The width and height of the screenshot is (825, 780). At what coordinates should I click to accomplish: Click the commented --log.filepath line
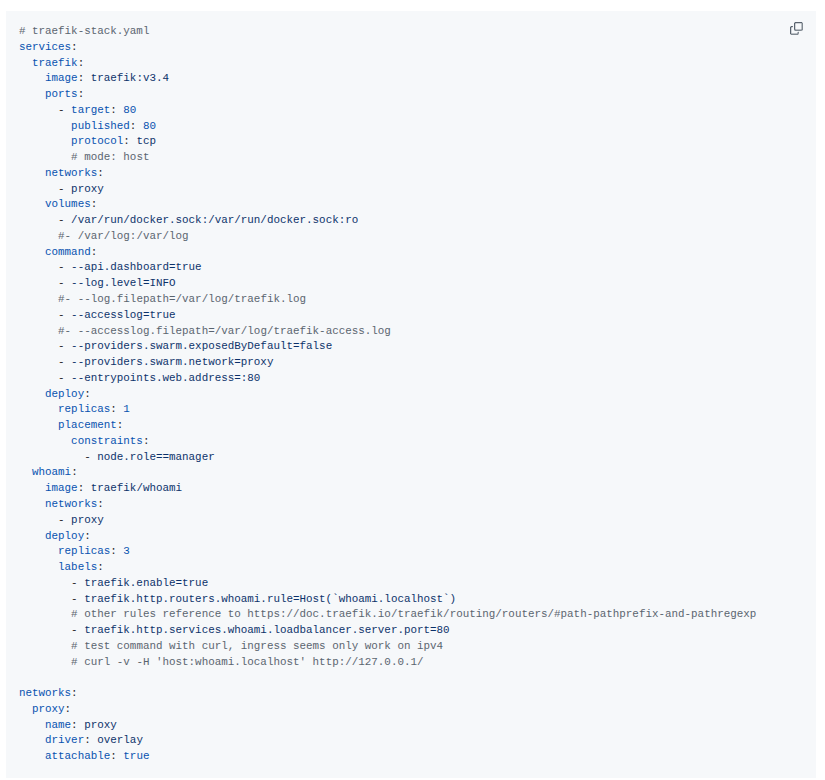[x=182, y=298]
